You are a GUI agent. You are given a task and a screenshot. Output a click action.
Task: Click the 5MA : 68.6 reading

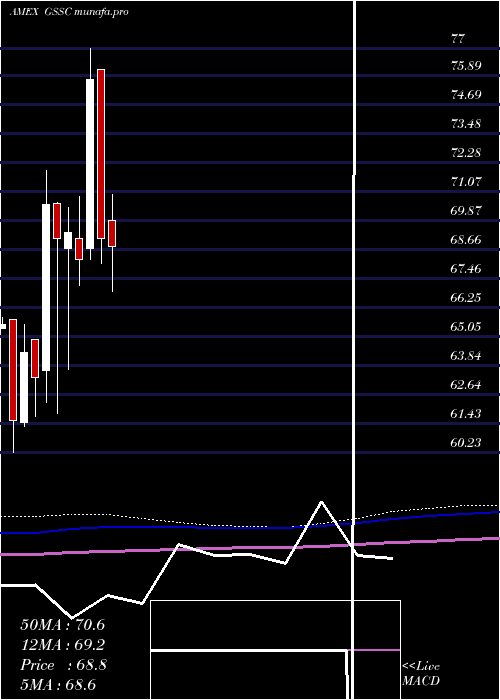coord(58,685)
